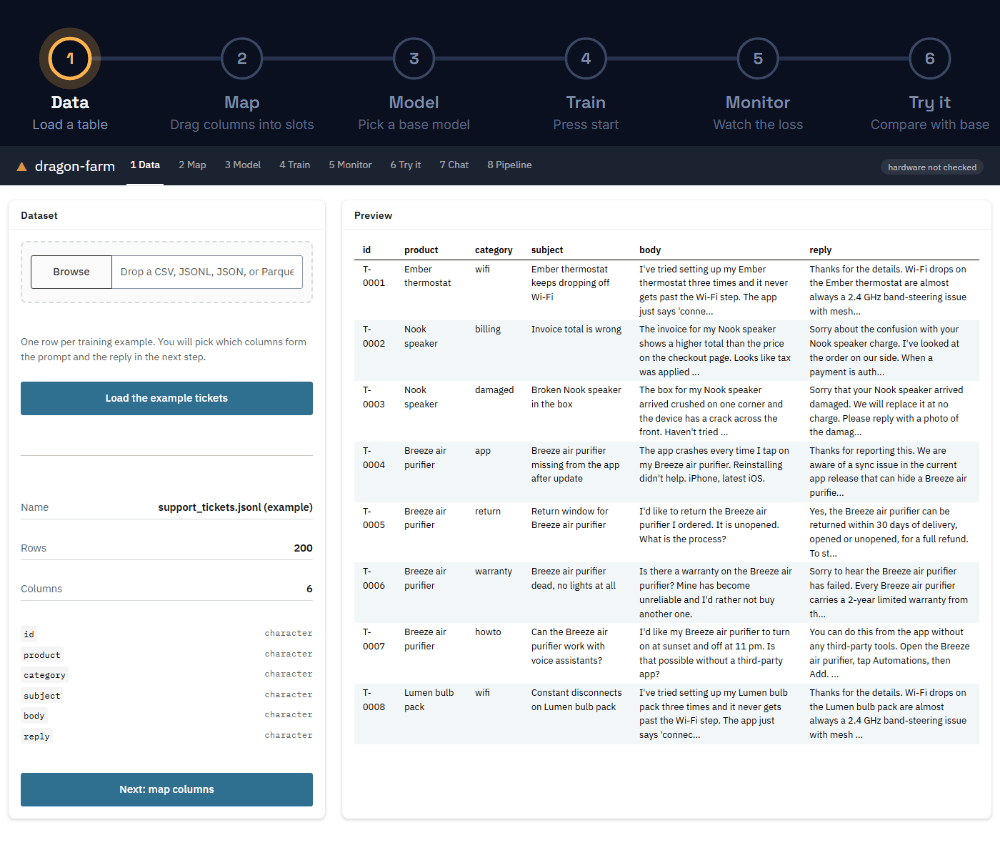Click the support_tickets.jsonl (example) name
This screenshot has height=860, width=1000.
(x=235, y=507)
